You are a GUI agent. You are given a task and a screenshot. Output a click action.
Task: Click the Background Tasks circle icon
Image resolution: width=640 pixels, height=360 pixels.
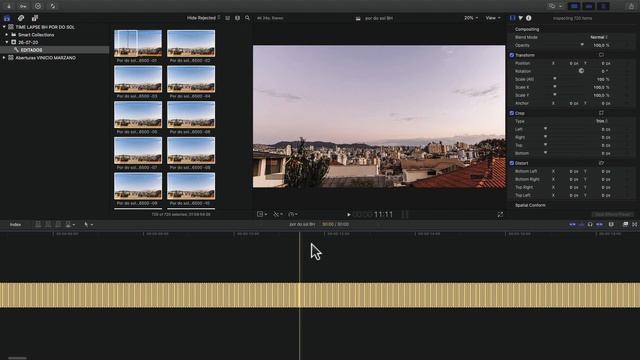click(x=38, y=6)
